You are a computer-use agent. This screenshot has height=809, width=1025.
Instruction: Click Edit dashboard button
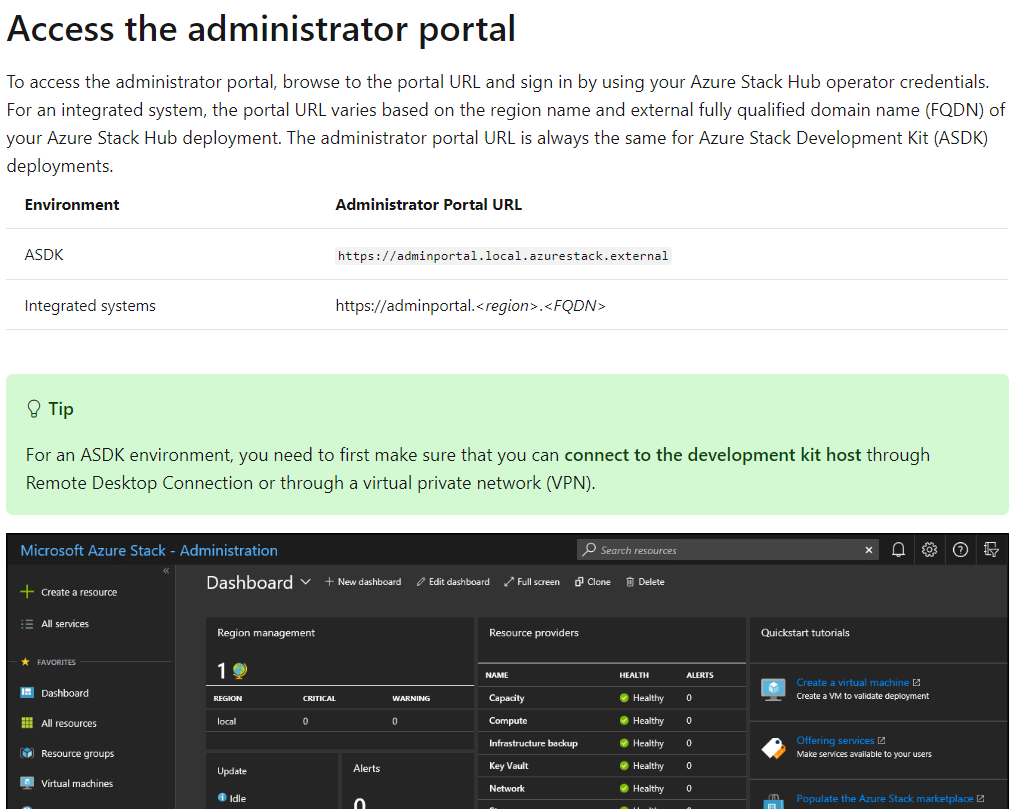click(x=453, y=582)
